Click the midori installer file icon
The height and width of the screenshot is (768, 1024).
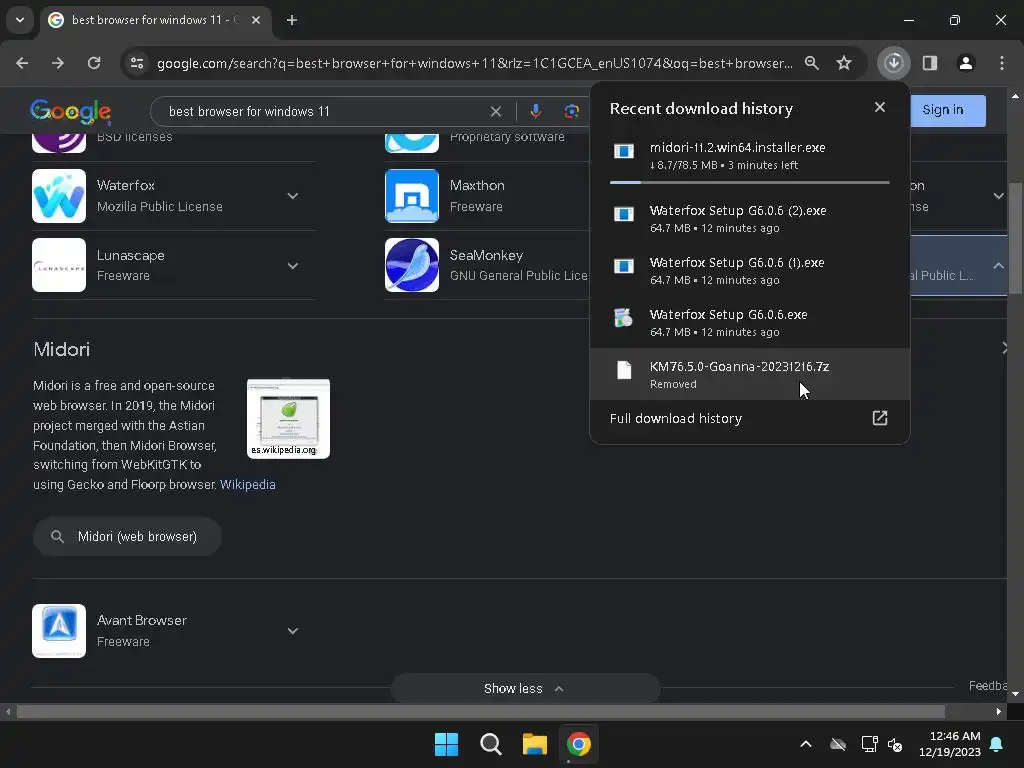click(x=624, y=152)
